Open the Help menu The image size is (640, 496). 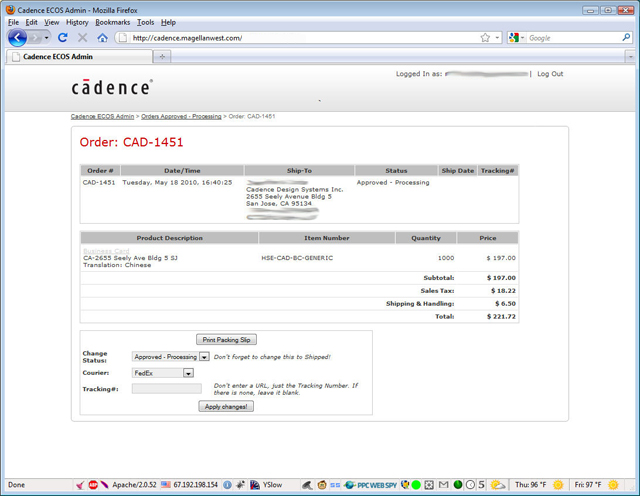coord(168,22)
